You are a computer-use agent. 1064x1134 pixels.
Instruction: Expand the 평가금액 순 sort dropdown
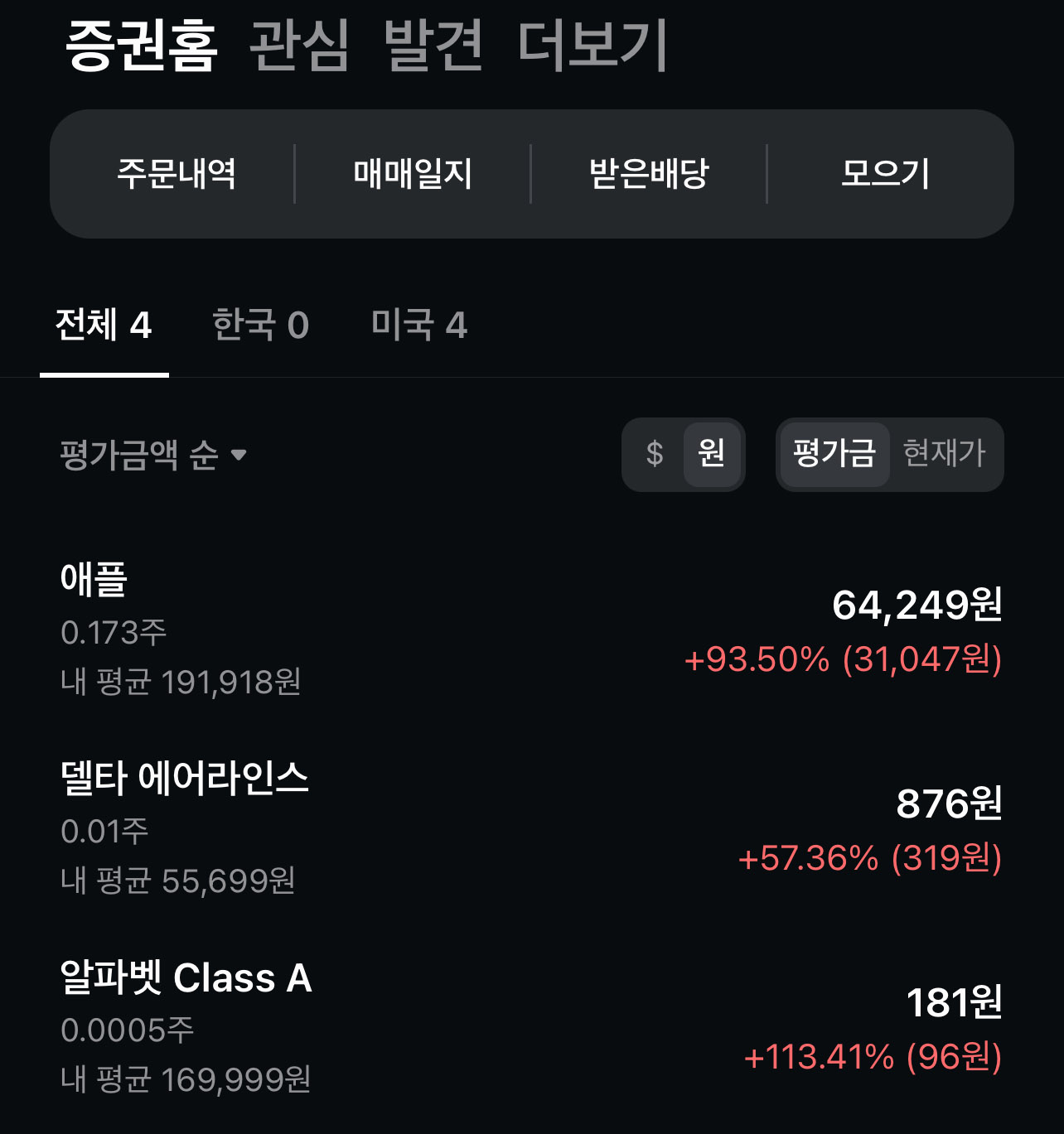(139, 455)
